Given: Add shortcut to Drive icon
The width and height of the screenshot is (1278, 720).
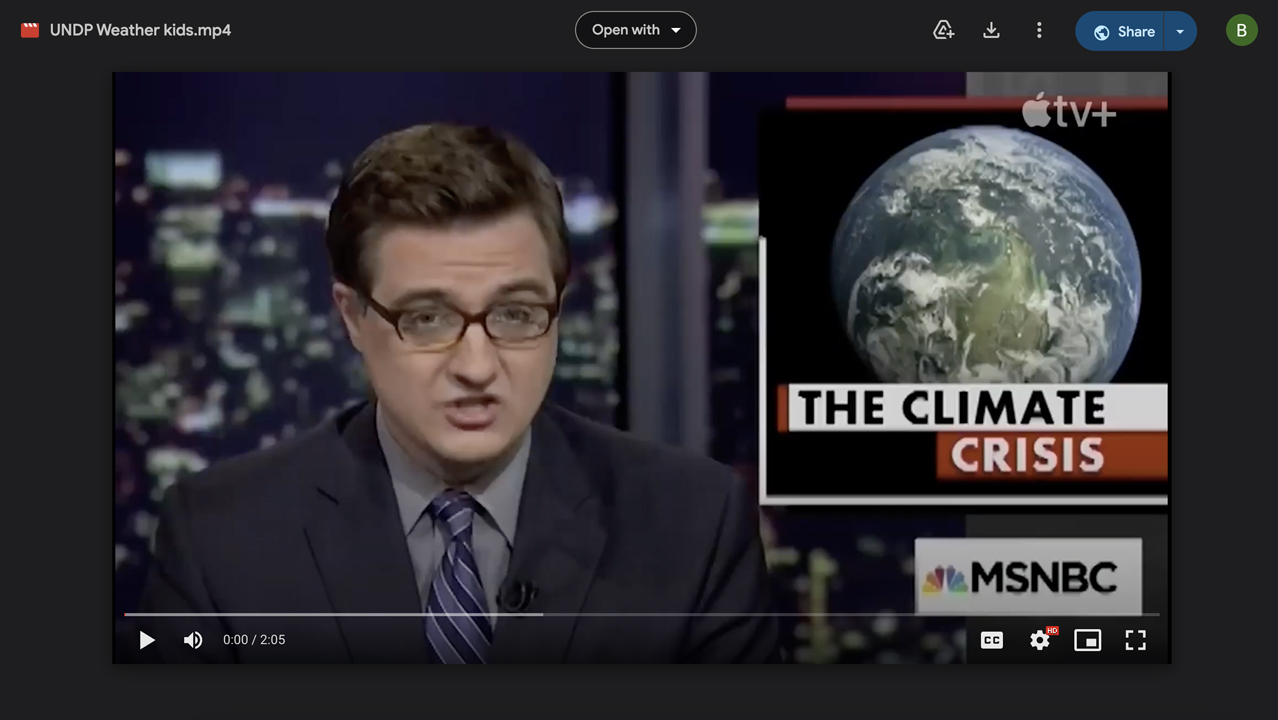Looking at the screenshot, I should point(943,30).
